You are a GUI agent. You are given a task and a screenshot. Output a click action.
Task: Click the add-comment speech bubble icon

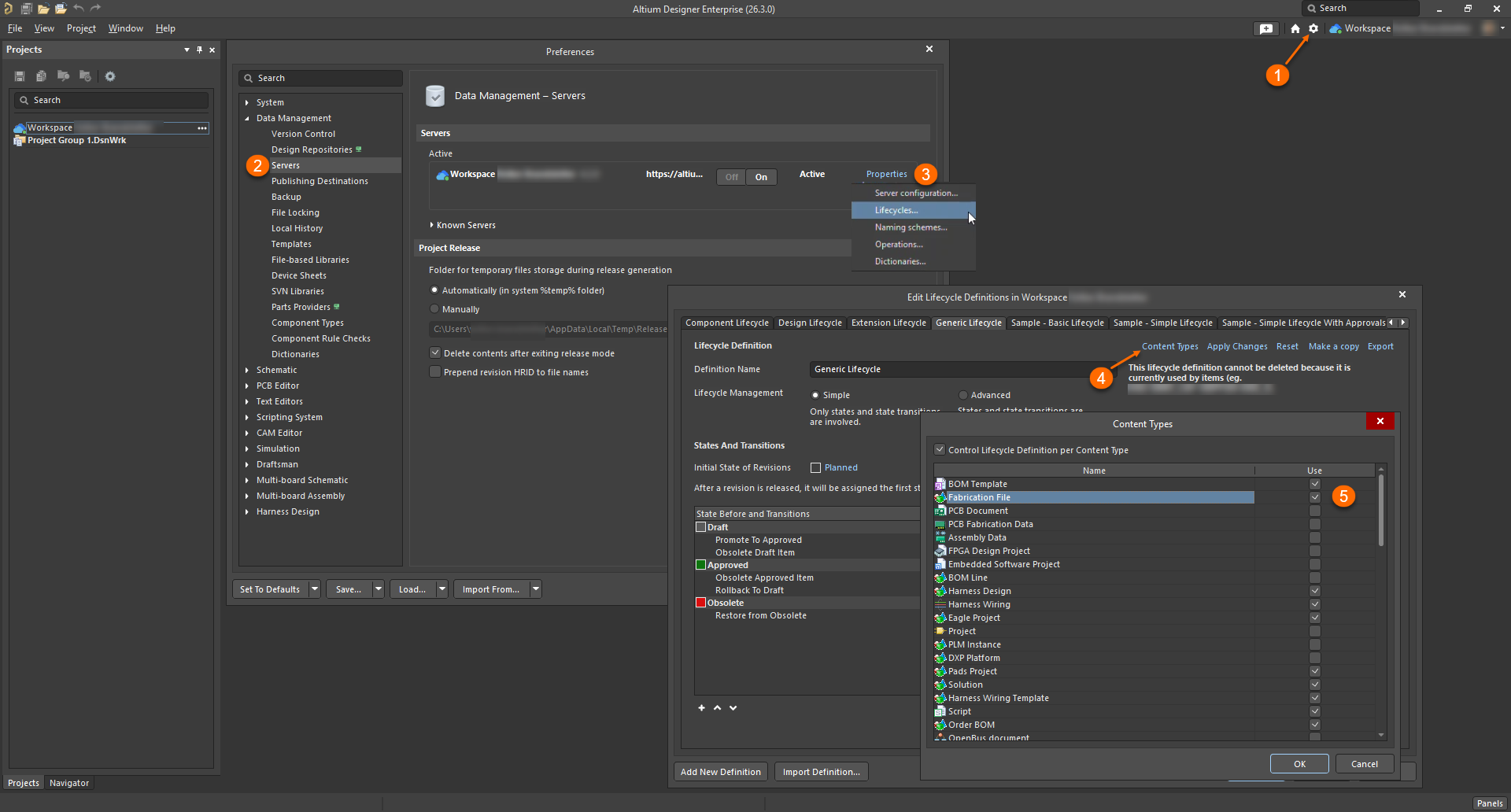(x=1265, y=28)
